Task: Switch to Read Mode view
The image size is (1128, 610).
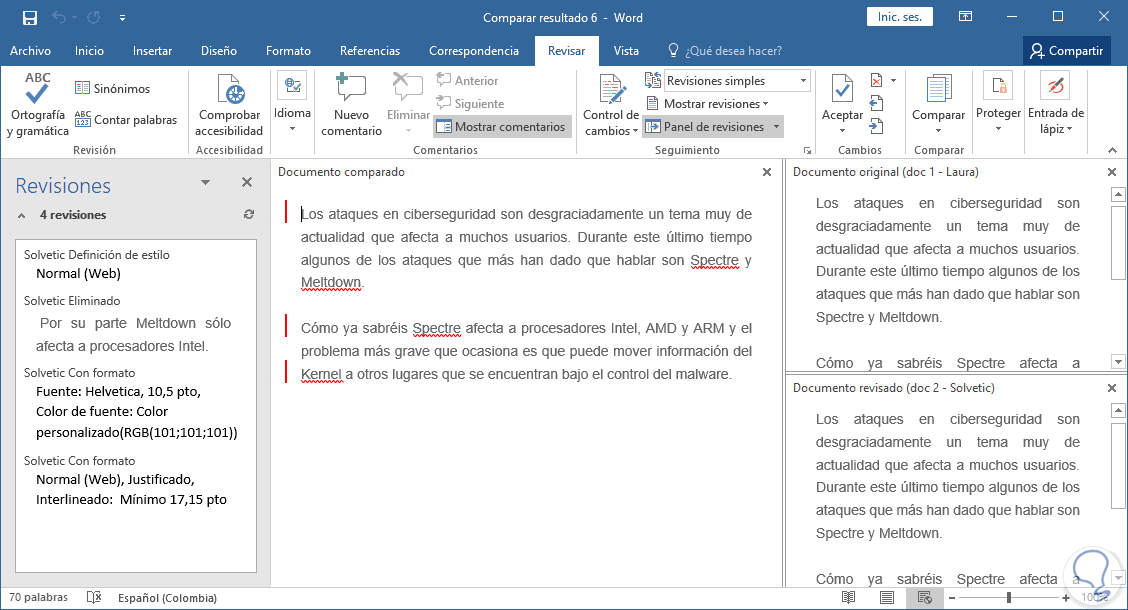Action: tap(849, 598)
